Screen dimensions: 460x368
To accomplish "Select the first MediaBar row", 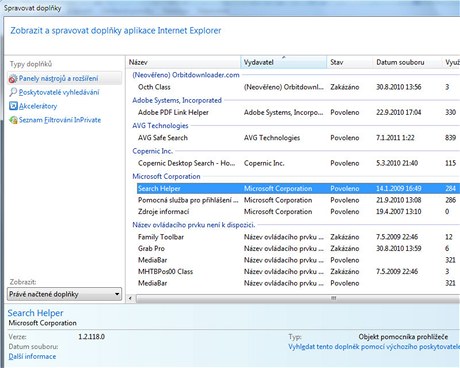I will (x=298, y=260).
